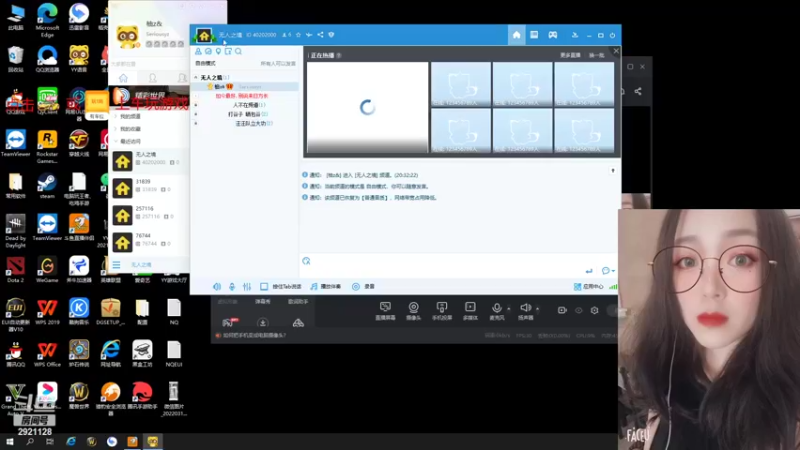Screen dimensions: 800x450
Task: Open the Steam desktop shortcut
Action: (47, 186)
